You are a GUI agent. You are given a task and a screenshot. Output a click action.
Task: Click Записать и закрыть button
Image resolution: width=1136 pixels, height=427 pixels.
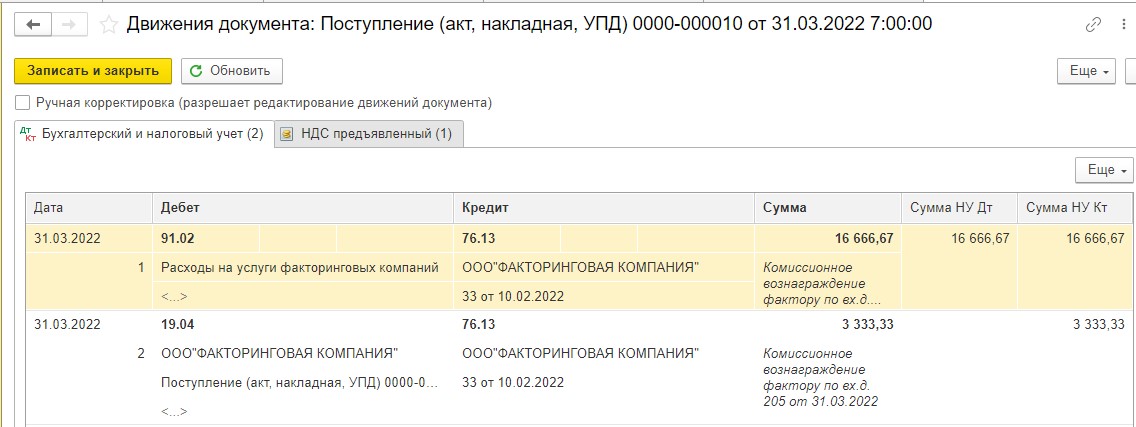(93, 71)
